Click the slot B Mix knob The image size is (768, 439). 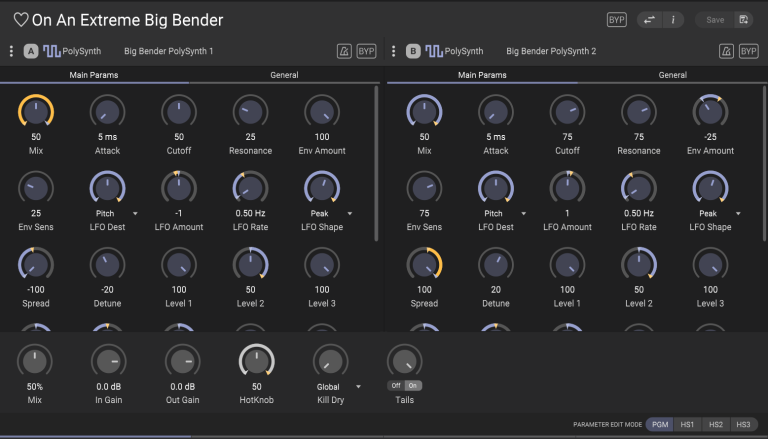click(x=424, y=112)
